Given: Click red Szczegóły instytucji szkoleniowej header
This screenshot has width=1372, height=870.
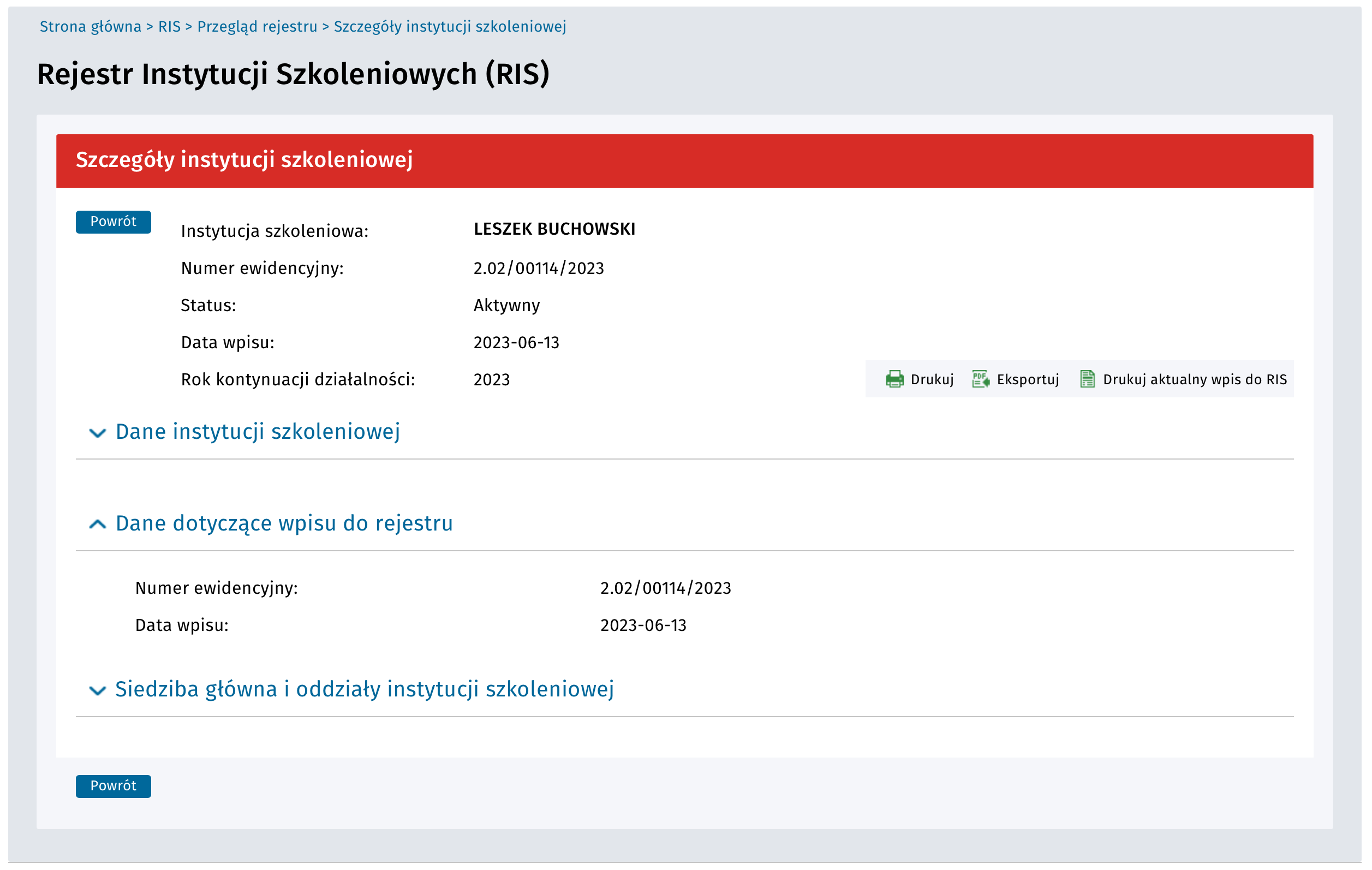Looking at the screenshot, I should click(685, 160).
